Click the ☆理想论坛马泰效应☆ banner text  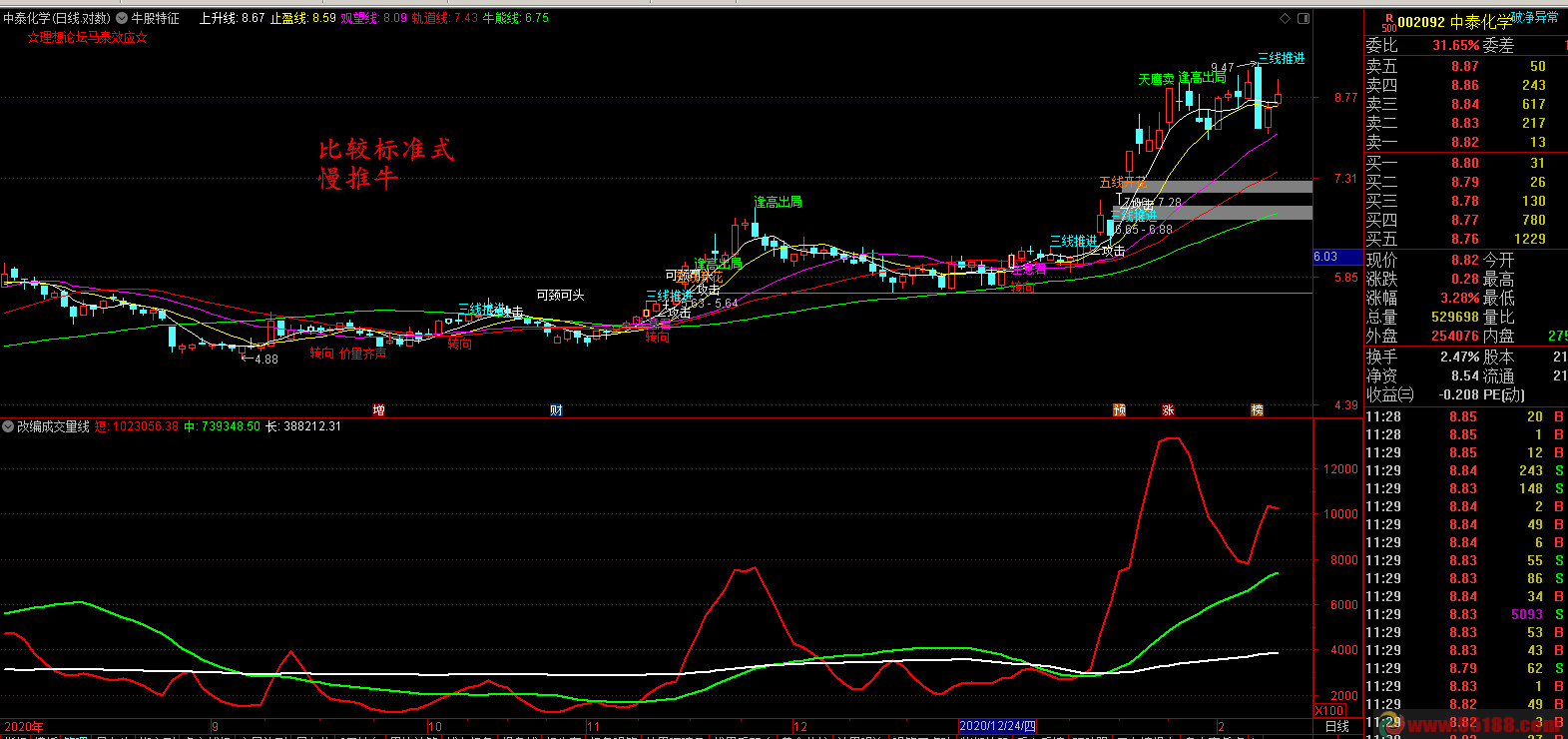[87, 37]
